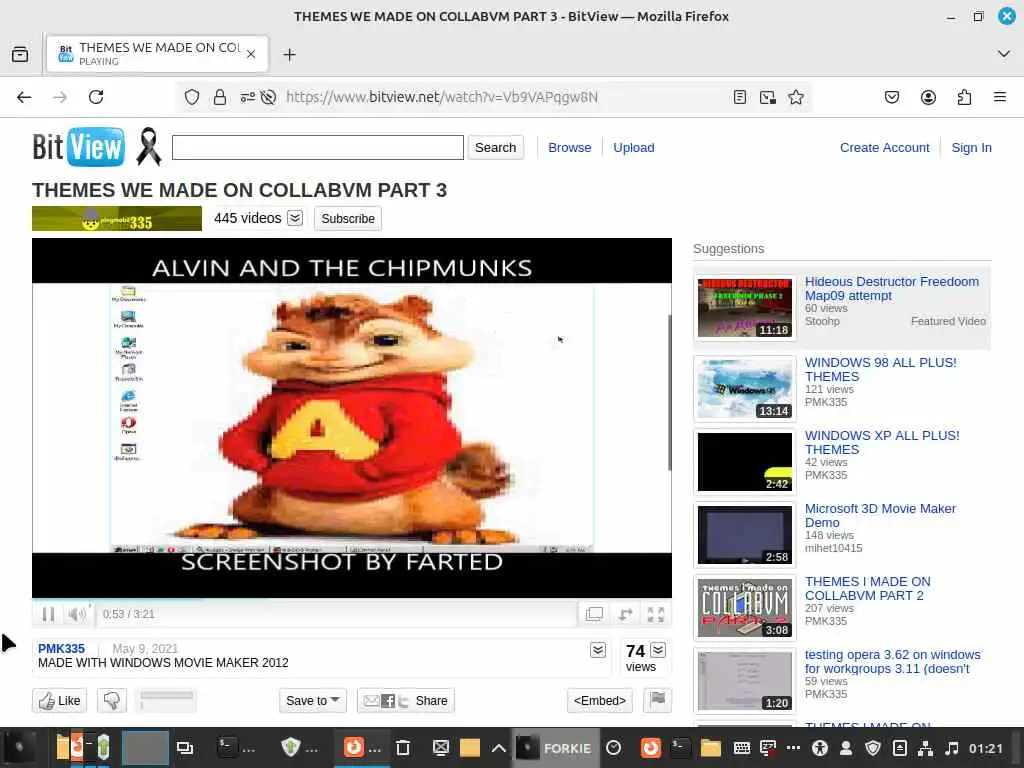Click the Embed button

click(600, 701)
